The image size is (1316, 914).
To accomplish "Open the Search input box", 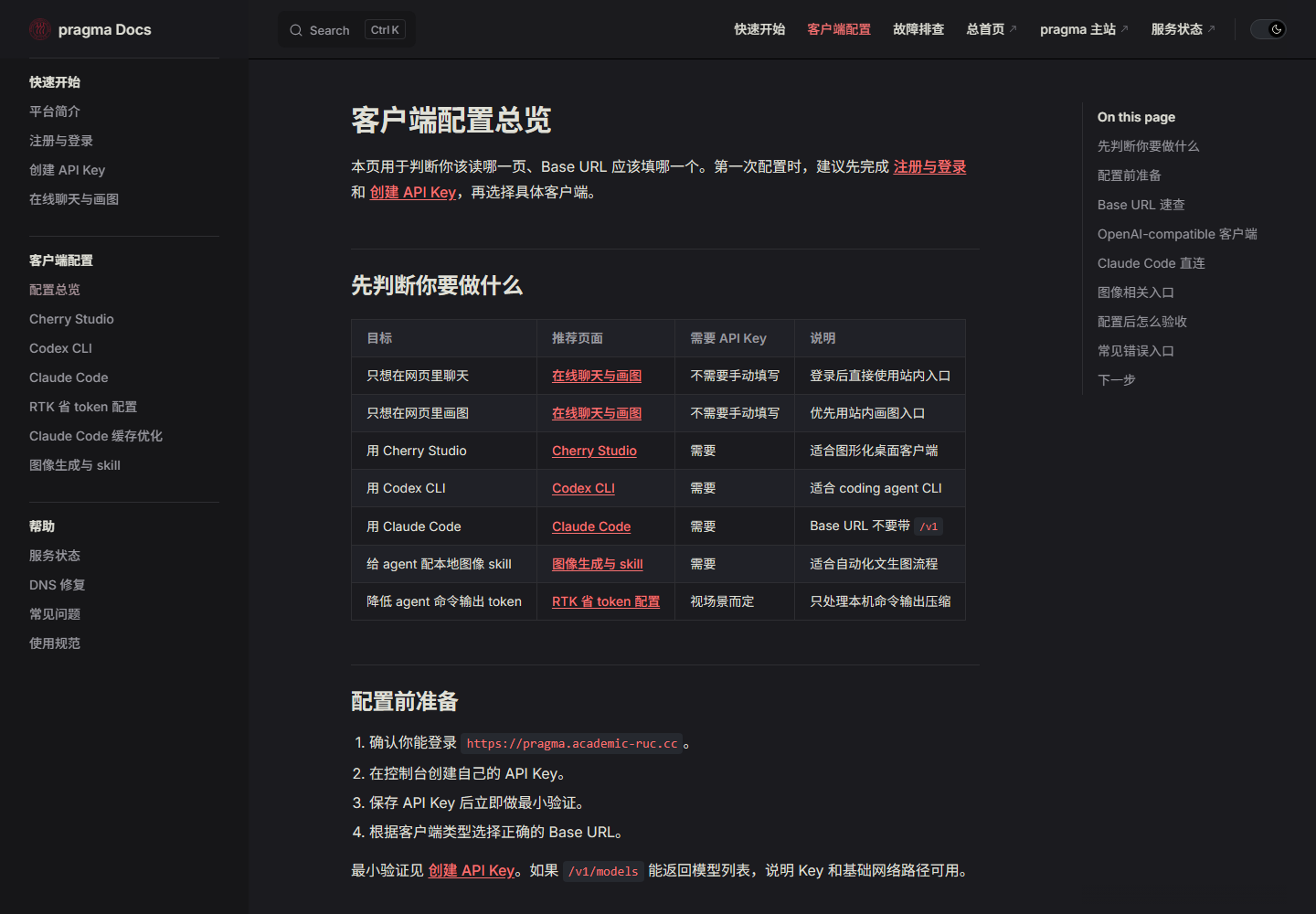I will point(346,30).
